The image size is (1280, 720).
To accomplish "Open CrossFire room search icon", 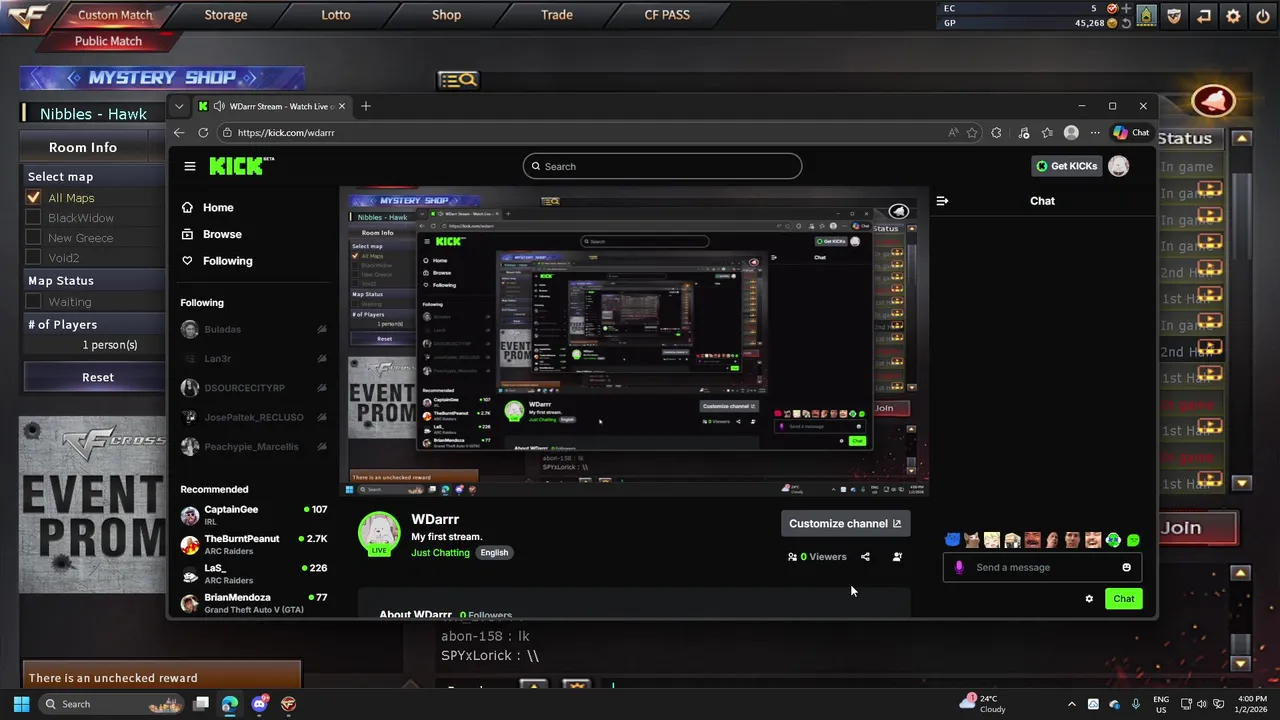I will tap(459, 80).
